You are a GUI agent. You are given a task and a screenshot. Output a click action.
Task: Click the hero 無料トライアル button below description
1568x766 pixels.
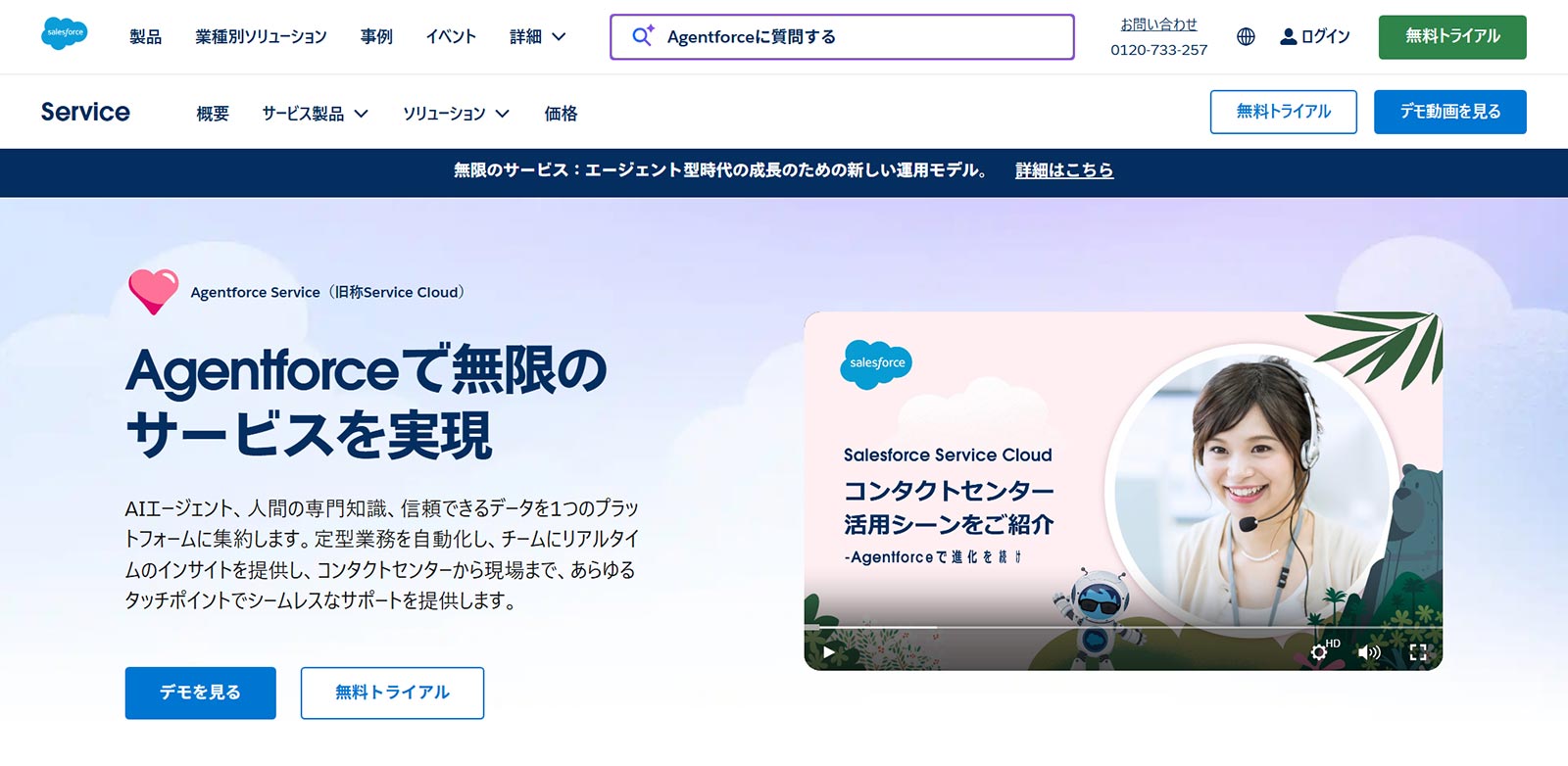[x=392, y=693]
